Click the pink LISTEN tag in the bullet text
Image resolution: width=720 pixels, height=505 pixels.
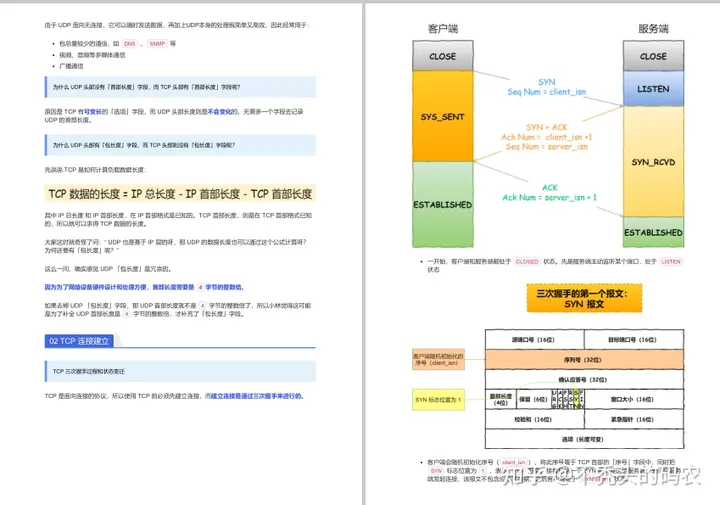coord(671,262)
